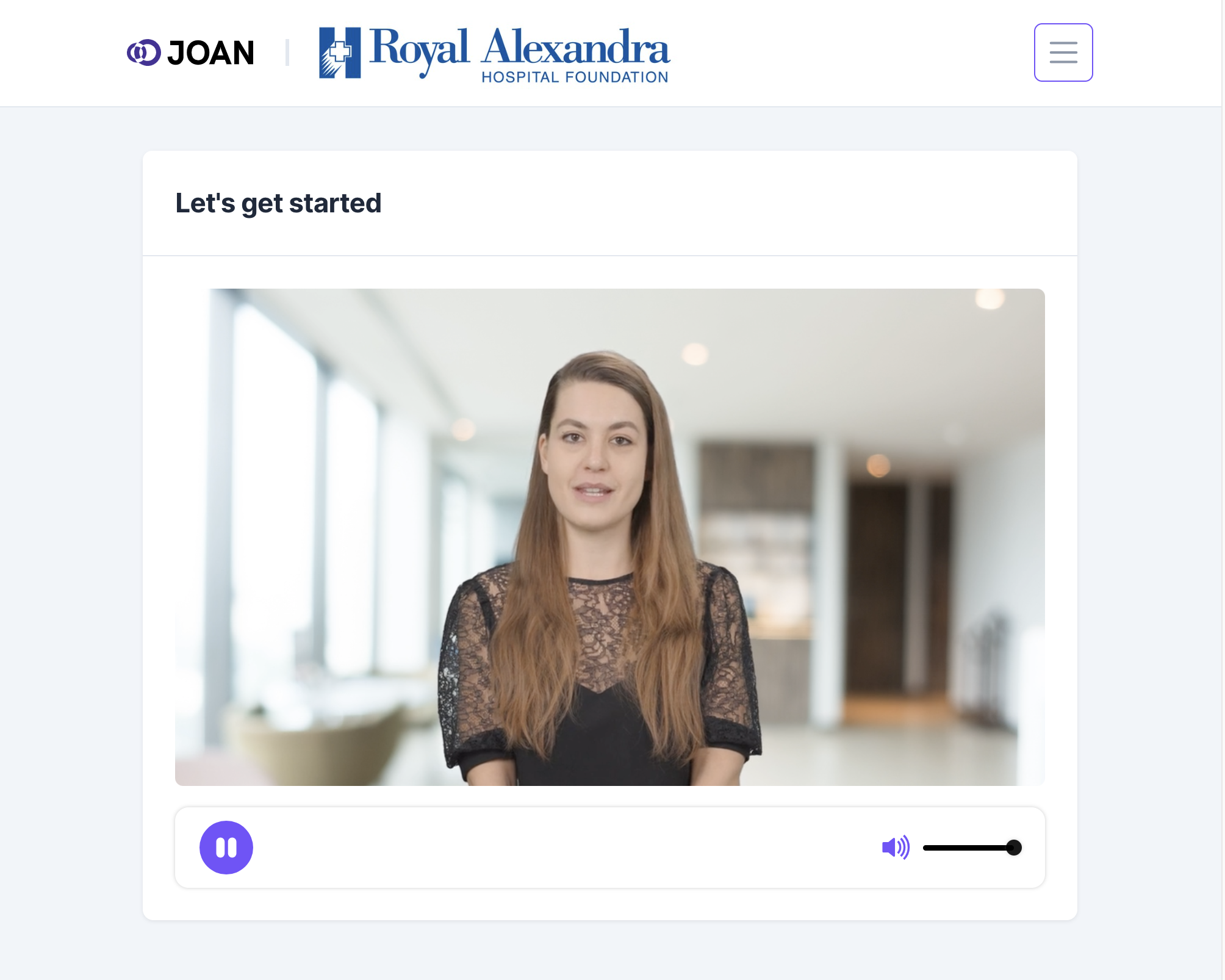The width and height of the screenshot is (1225, 980).
Task: Click on the presenter video frame
Action: (609, 537)
